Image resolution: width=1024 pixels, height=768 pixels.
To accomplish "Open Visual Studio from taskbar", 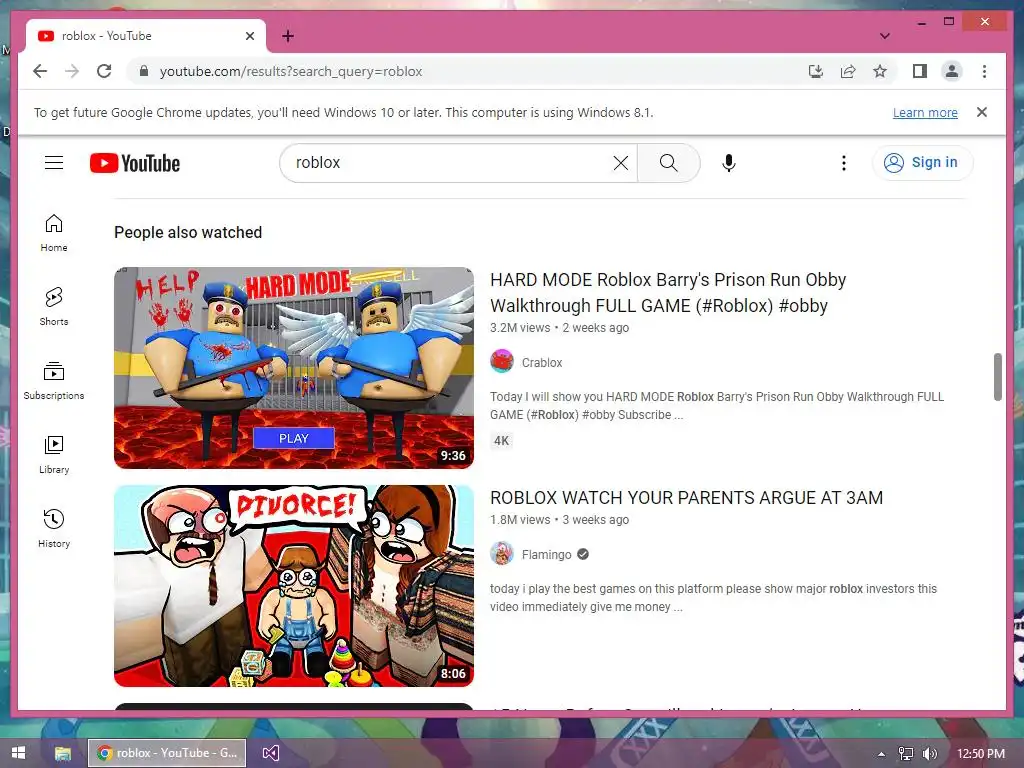I will click(x=270, y=753).
